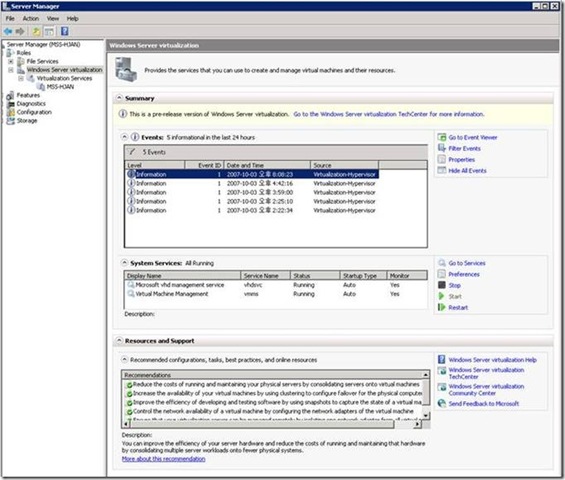The width and height of the screenshot is (565, 480).
Task: Select the event at 2:22:34
Action: coord(252,210)
